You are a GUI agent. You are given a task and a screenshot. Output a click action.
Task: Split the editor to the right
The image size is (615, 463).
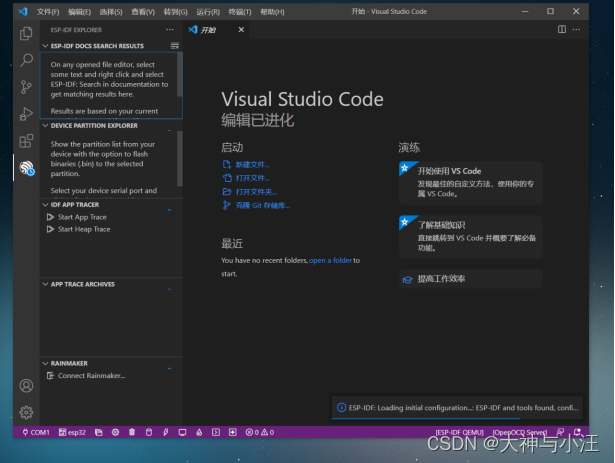(x=562, y=29)
